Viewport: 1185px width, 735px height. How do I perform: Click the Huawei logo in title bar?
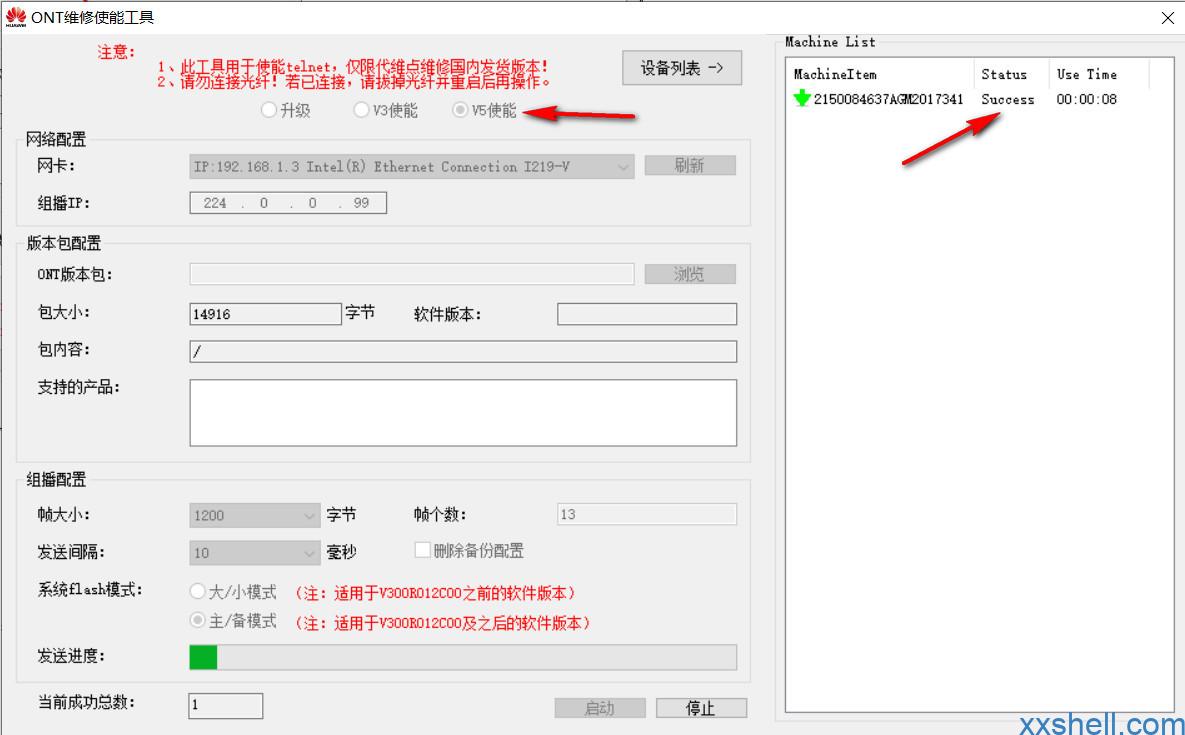(x=16, y=17)
